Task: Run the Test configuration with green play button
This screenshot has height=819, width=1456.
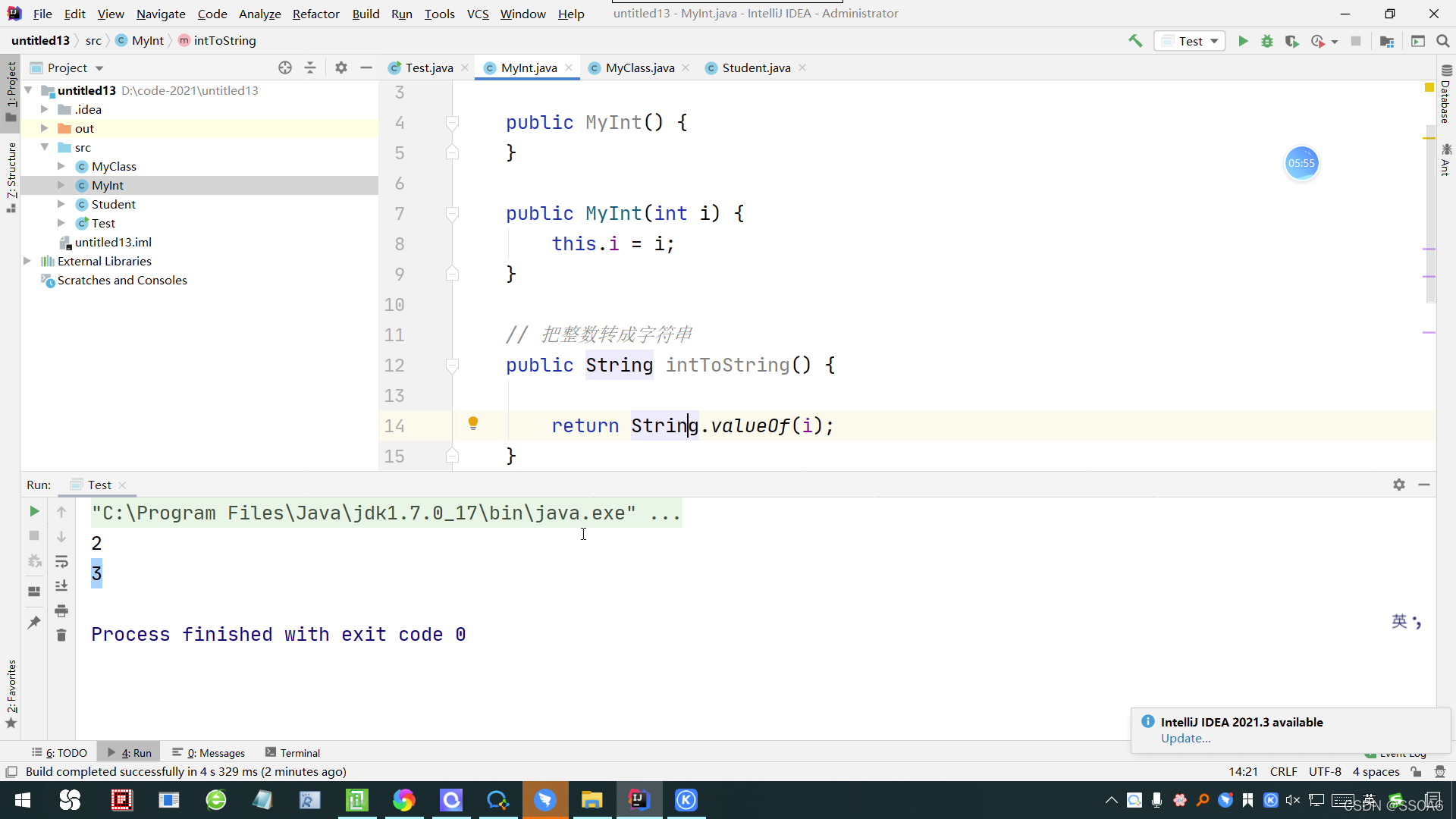Action: (x=1243, y=41)
